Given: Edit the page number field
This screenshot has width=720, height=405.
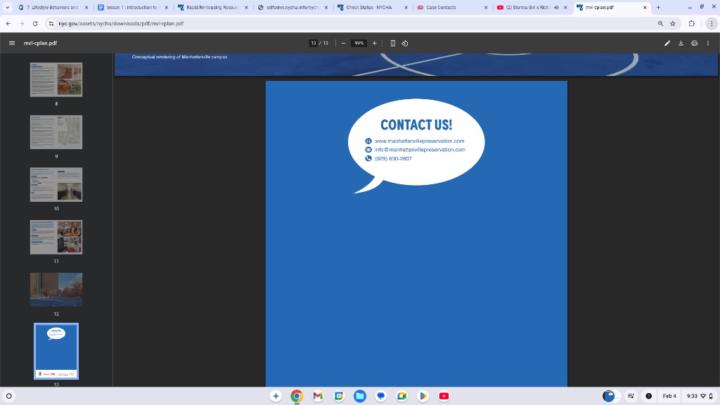Looking at the screenshot, I should point(314,43).
